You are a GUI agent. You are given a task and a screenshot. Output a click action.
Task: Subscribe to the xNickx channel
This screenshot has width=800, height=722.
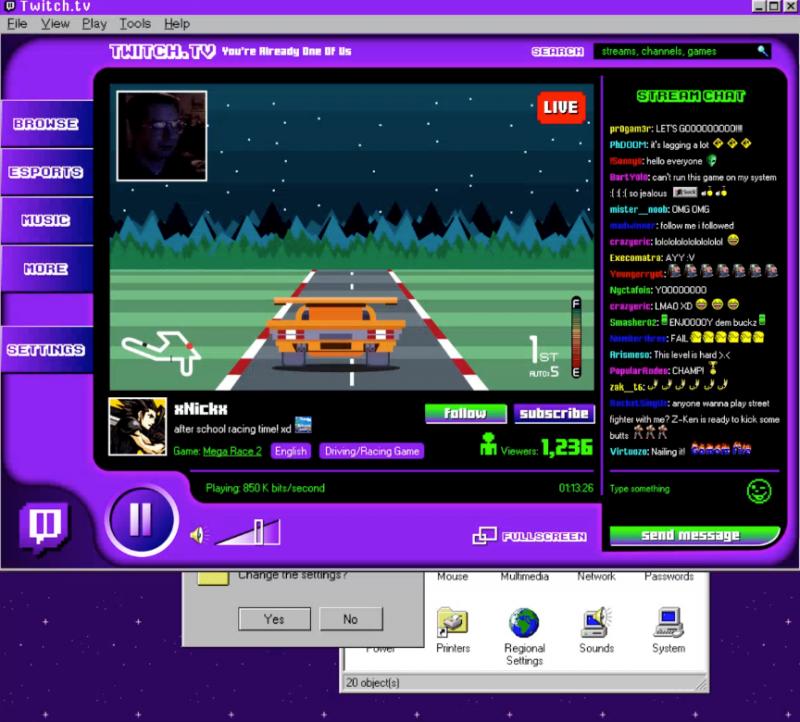554,413
